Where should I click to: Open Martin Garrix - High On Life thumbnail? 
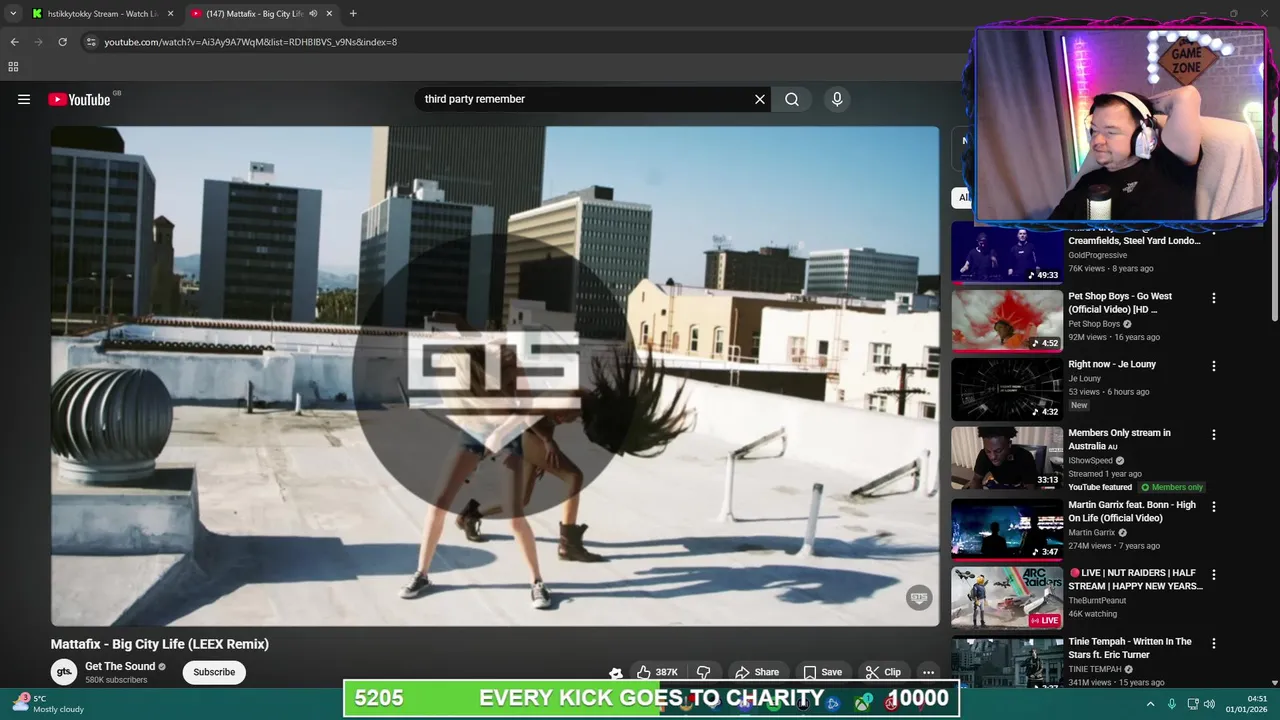[x=1007, y=529]
